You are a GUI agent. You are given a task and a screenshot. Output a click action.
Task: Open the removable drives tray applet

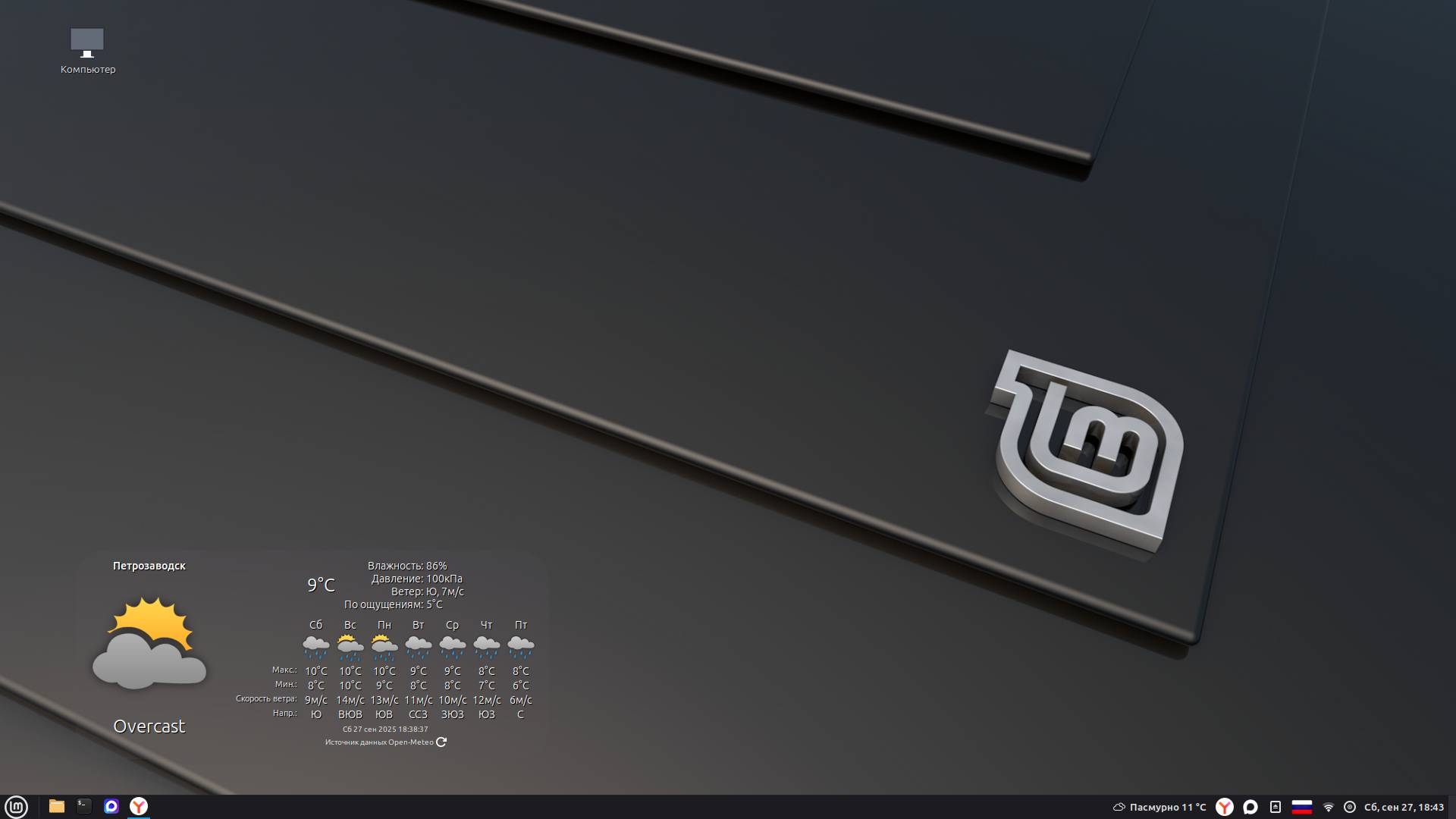(1276, 807)
